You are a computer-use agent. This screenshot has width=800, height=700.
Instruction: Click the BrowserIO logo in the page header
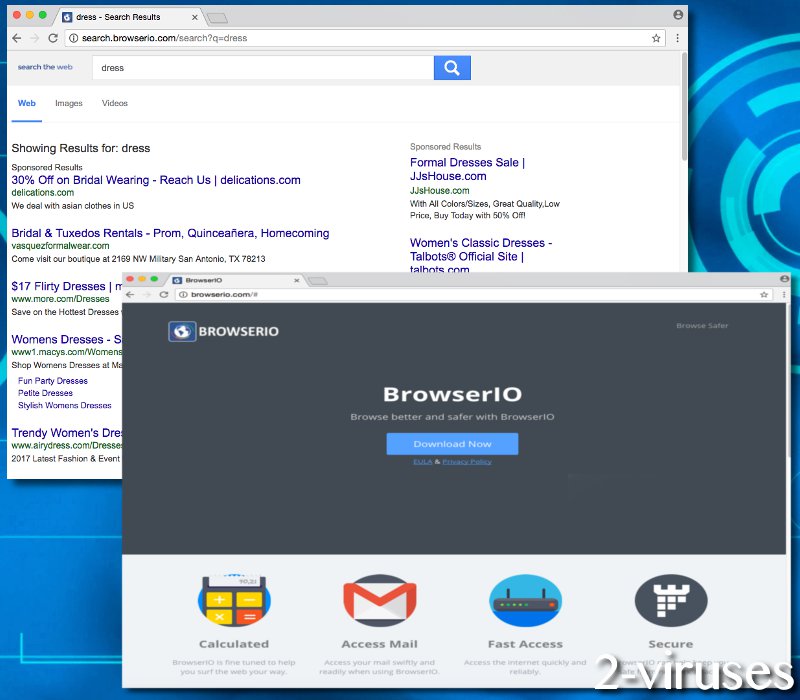(x=222, y=331)
